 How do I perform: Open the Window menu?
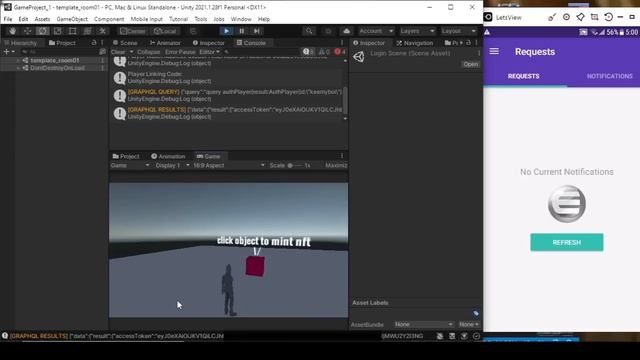coord(241,19)
